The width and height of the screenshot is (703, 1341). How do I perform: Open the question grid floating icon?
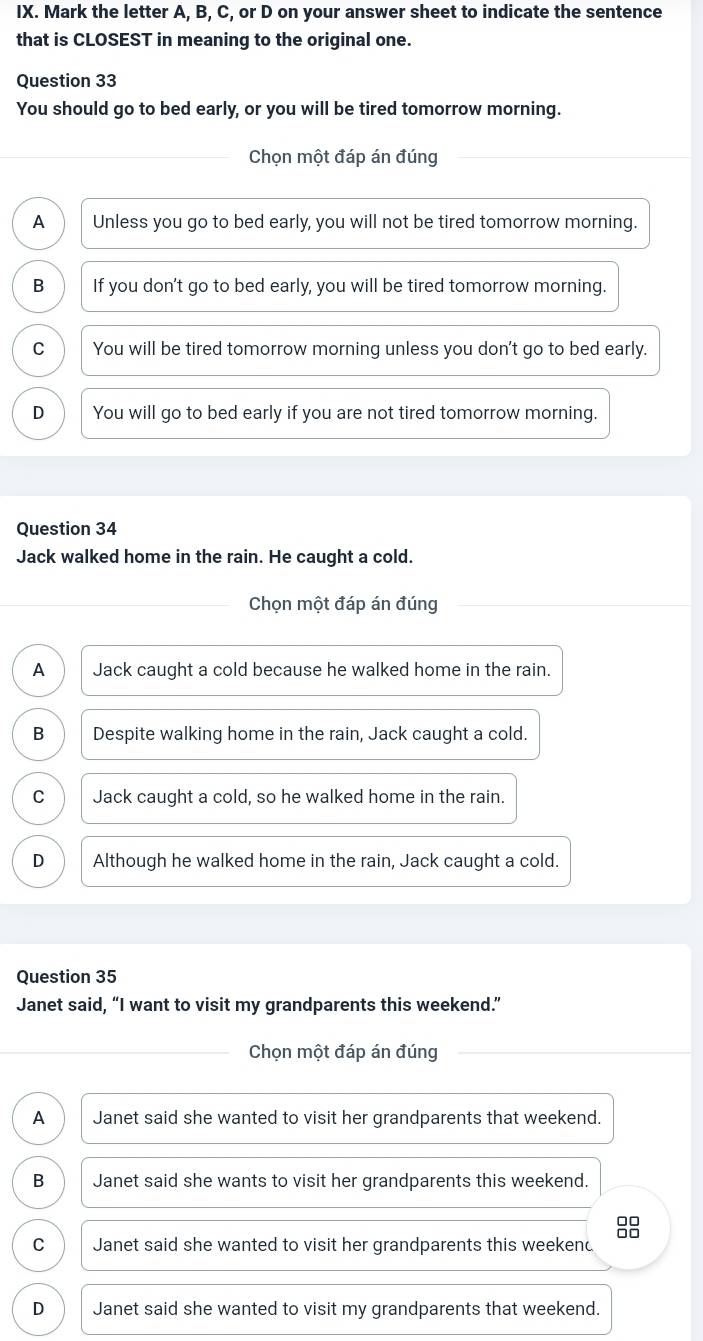pyautogui.click(x=629, y=1227)
